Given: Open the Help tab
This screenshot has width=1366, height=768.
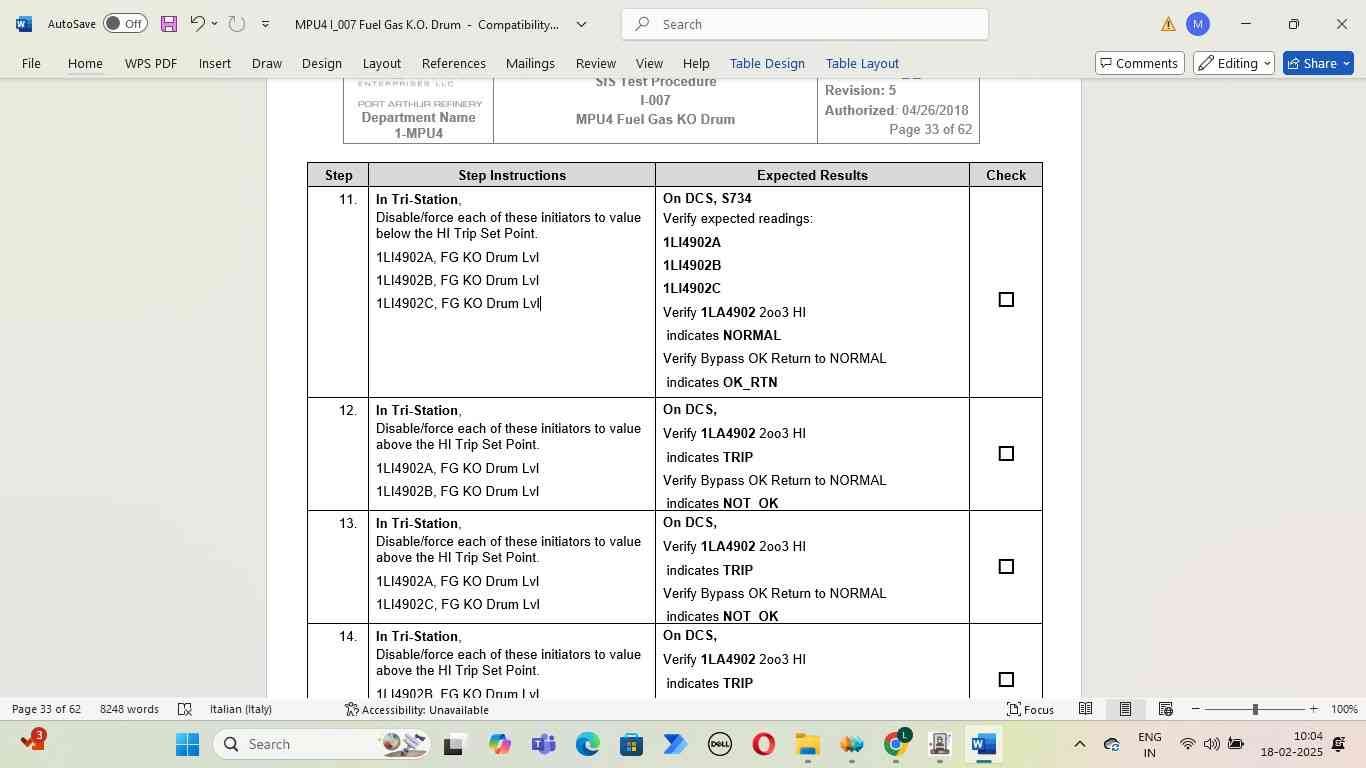Looking at the screenshot, I should [696, 63].
